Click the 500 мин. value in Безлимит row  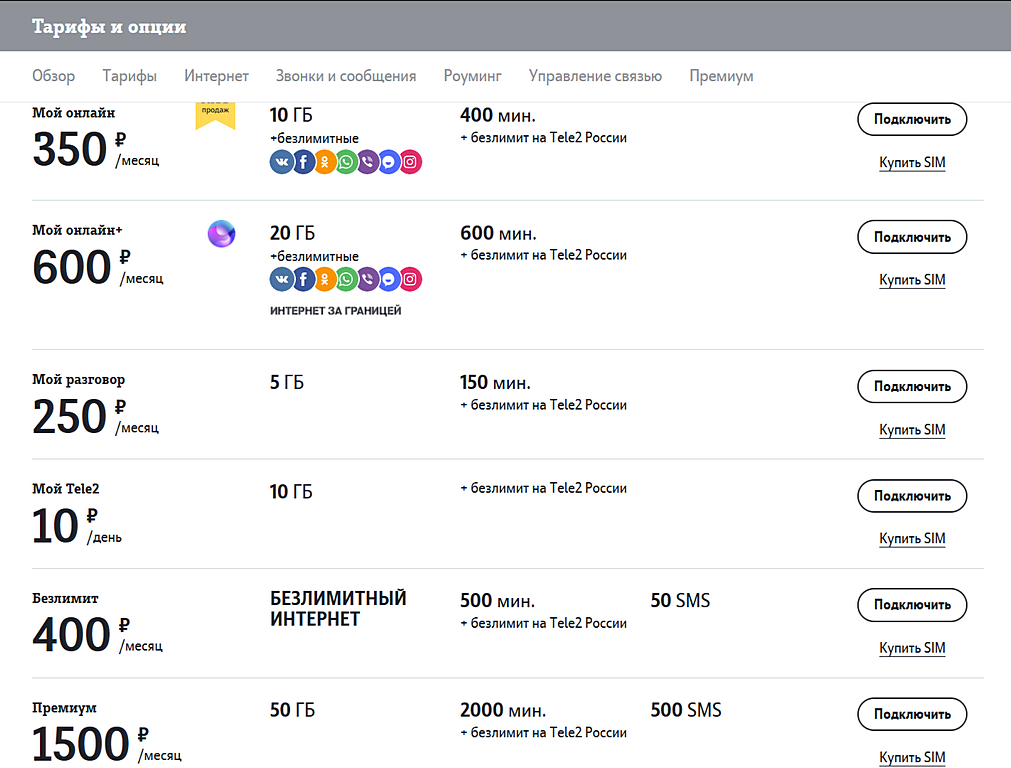tap(498, 601)
